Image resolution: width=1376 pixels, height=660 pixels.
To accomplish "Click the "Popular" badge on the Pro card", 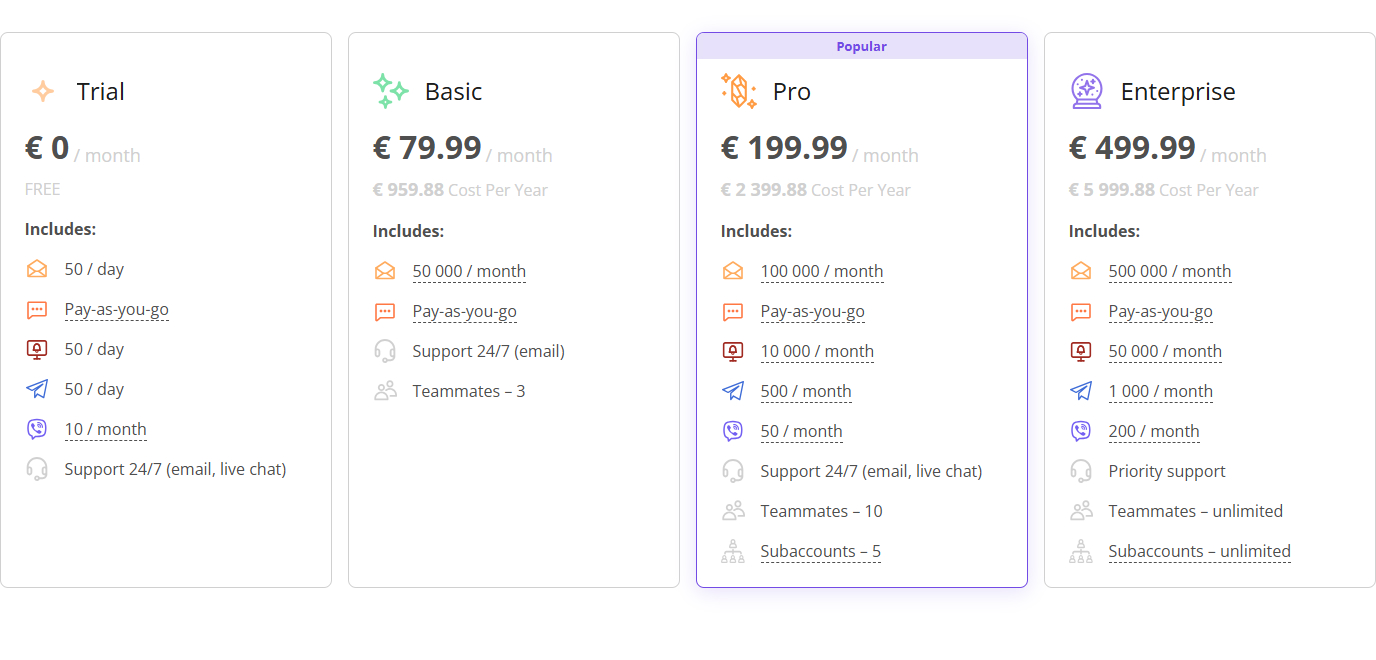I will pyautogui.click(x=861, y=46).
